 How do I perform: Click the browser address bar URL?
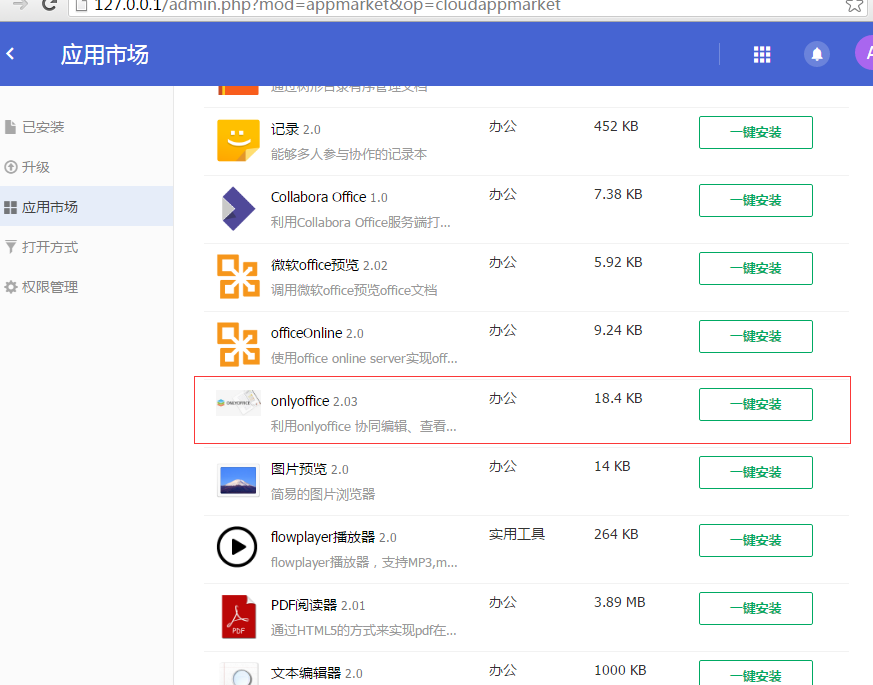(x=327, y=6)
